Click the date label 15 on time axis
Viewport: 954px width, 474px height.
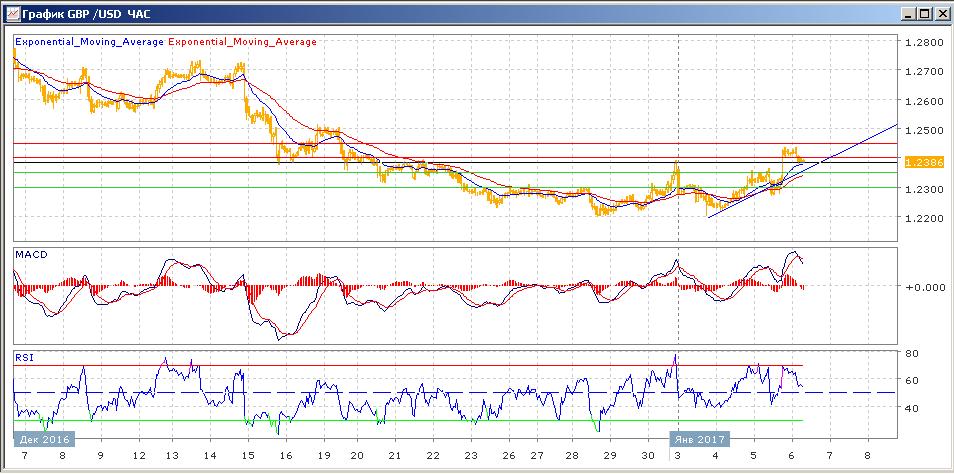pos(246,453)
